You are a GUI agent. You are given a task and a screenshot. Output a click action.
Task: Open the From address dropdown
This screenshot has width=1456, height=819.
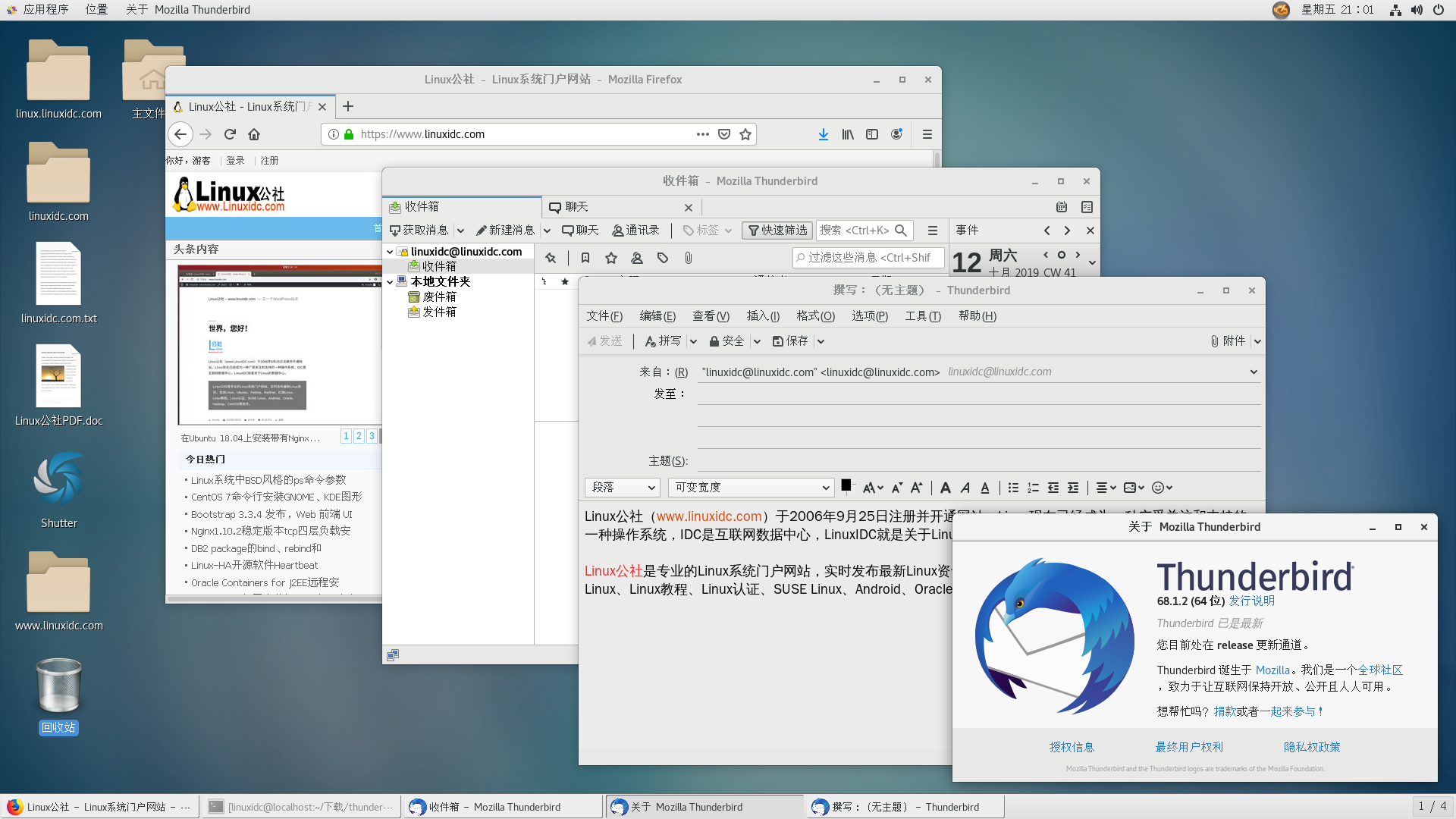point(1254,372)
